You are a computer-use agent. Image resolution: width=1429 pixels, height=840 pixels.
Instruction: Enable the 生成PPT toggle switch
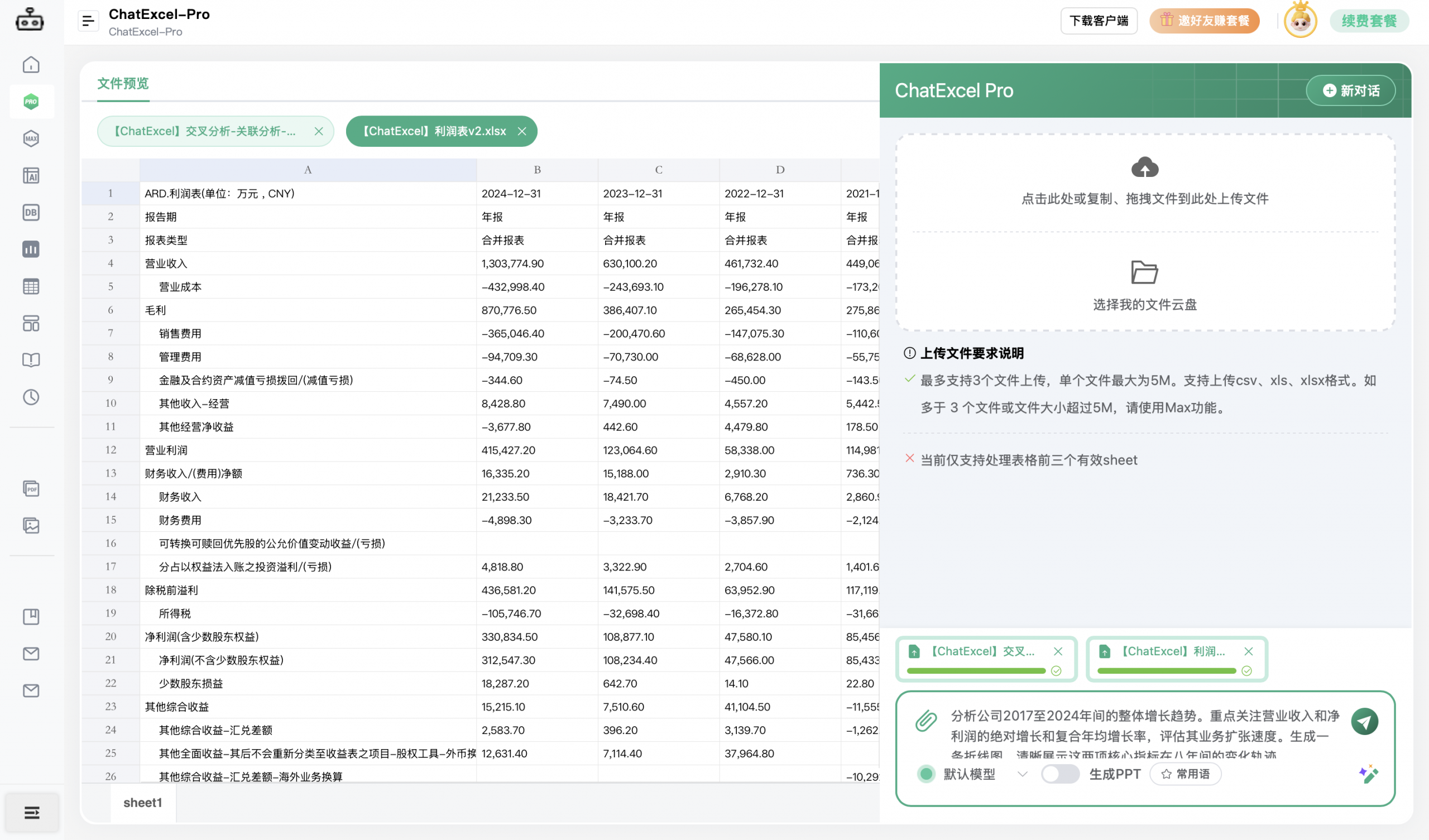click(x=1060, y=774)
